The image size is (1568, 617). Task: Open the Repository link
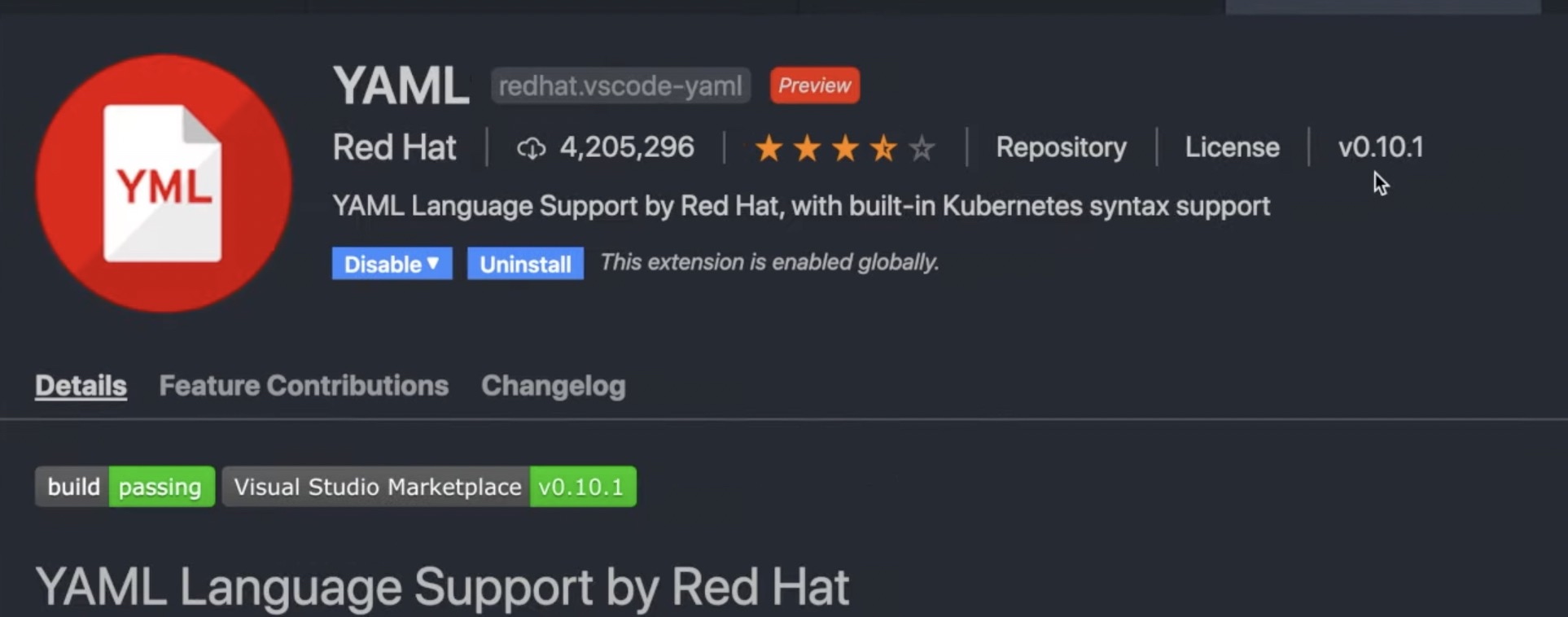click(x=1061, y=147)
